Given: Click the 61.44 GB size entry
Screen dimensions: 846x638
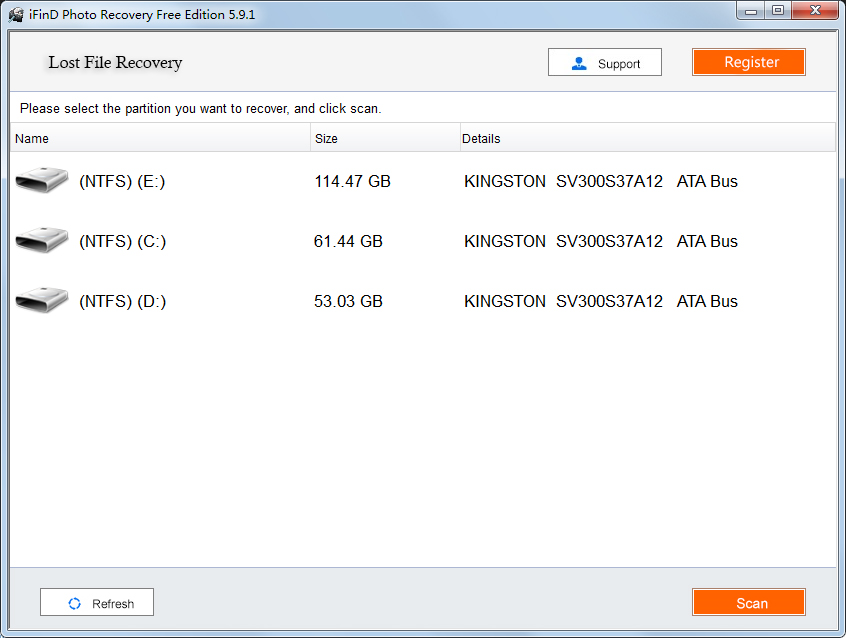Looking at the screenshot, I should click(x=348, y=242).
